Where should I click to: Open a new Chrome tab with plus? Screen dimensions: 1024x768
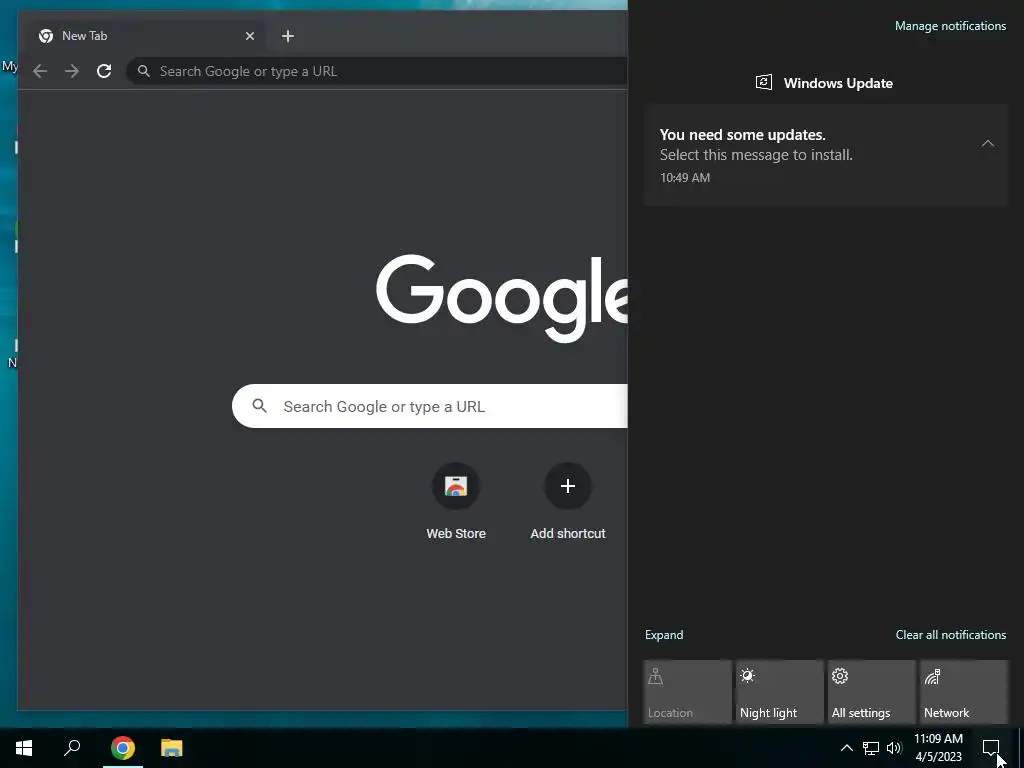(x=288, y=36)
